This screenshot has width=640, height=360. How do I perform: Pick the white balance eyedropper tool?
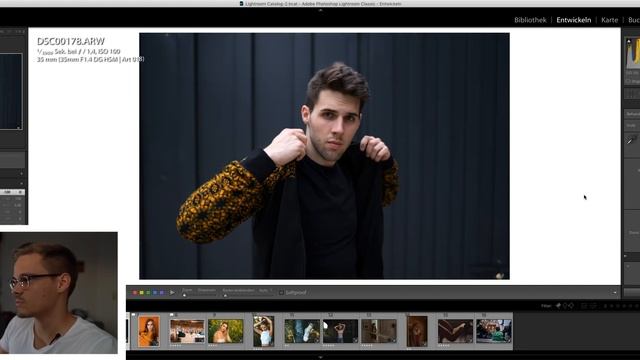point(631,140)
